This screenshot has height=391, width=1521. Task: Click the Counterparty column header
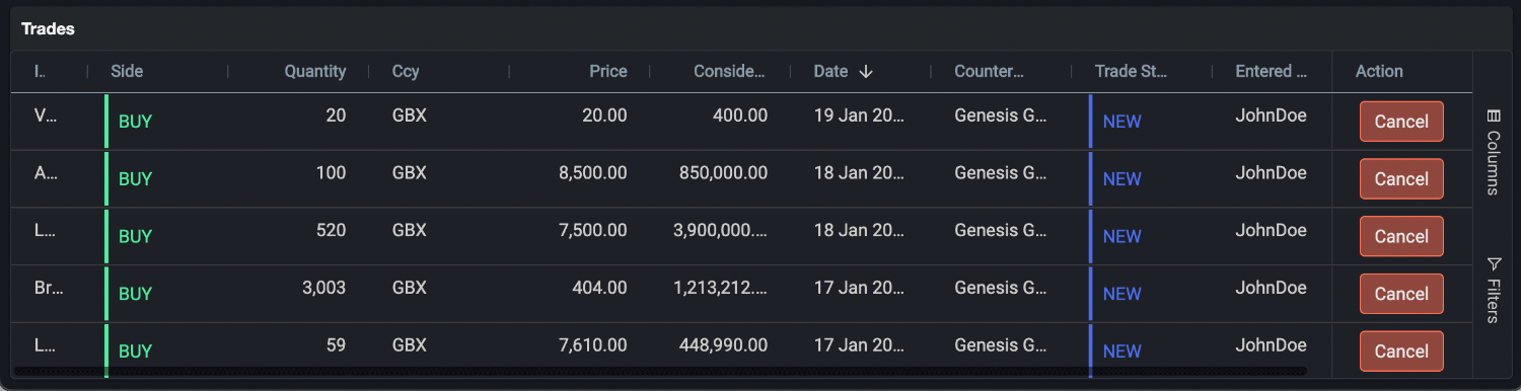coord(989,71)
